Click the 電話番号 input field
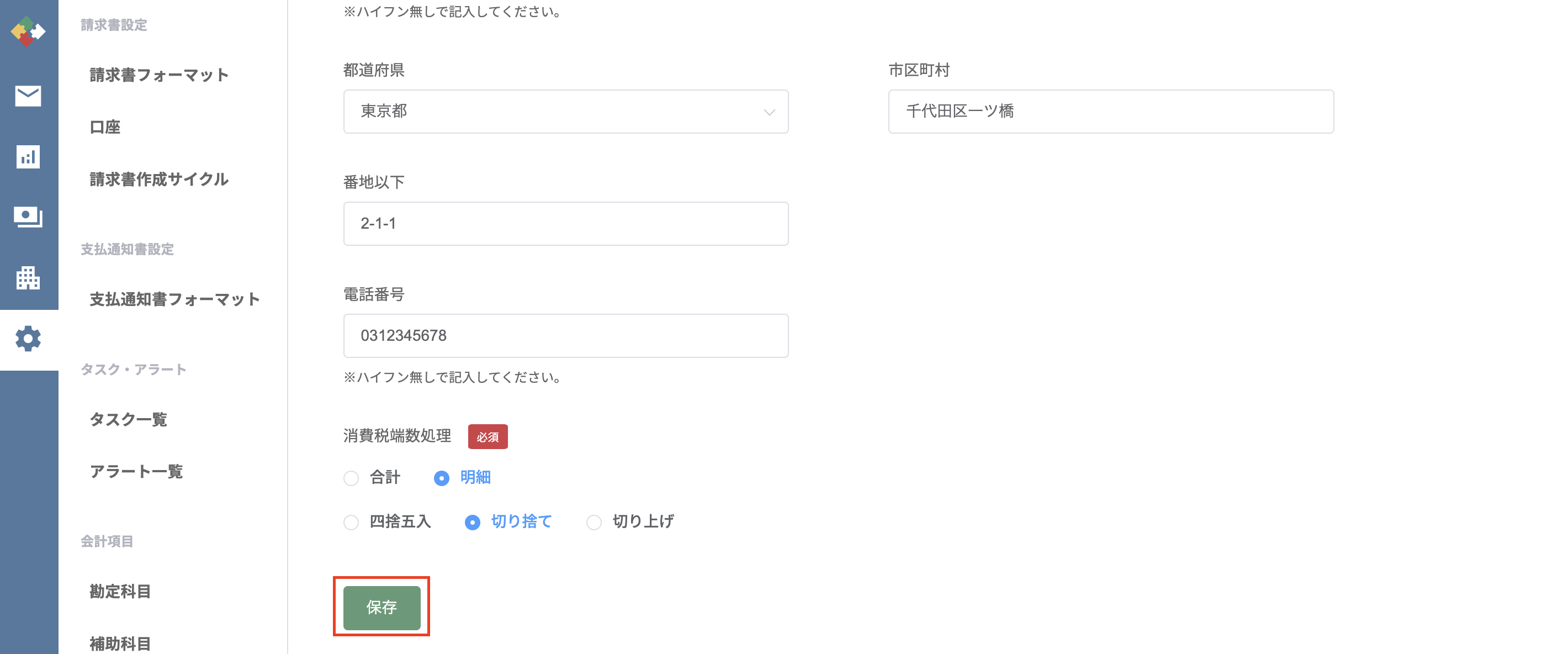 566,335
